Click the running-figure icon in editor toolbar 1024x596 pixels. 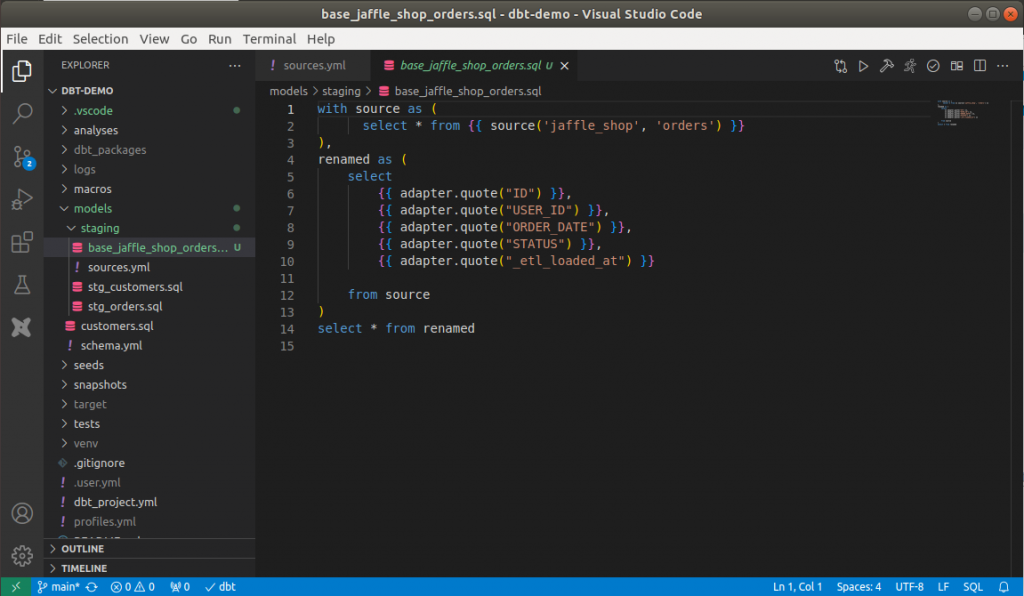coord(910,66)
